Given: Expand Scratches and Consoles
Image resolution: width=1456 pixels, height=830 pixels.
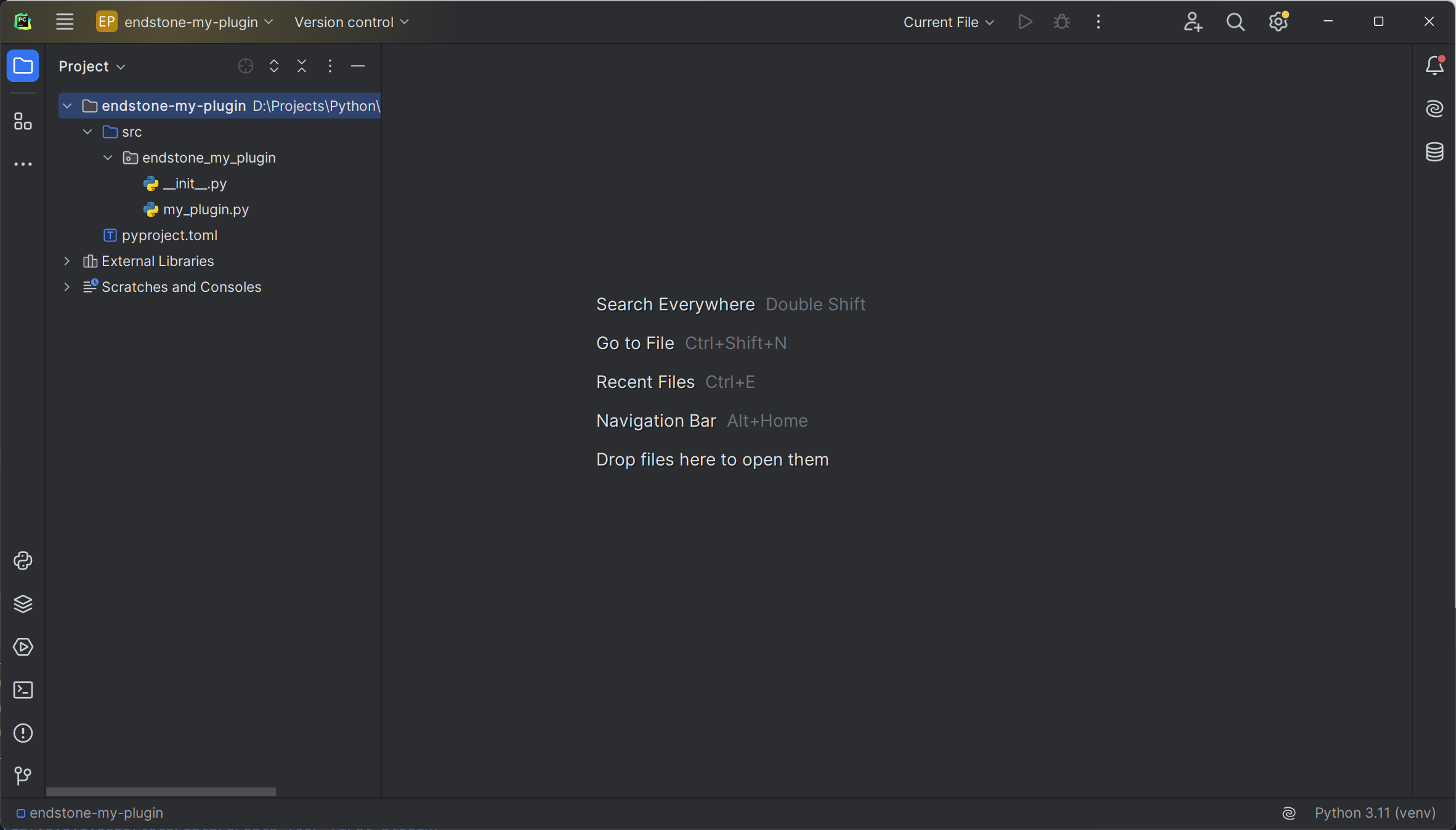Looking at the screenshot, I should [67, 287].
